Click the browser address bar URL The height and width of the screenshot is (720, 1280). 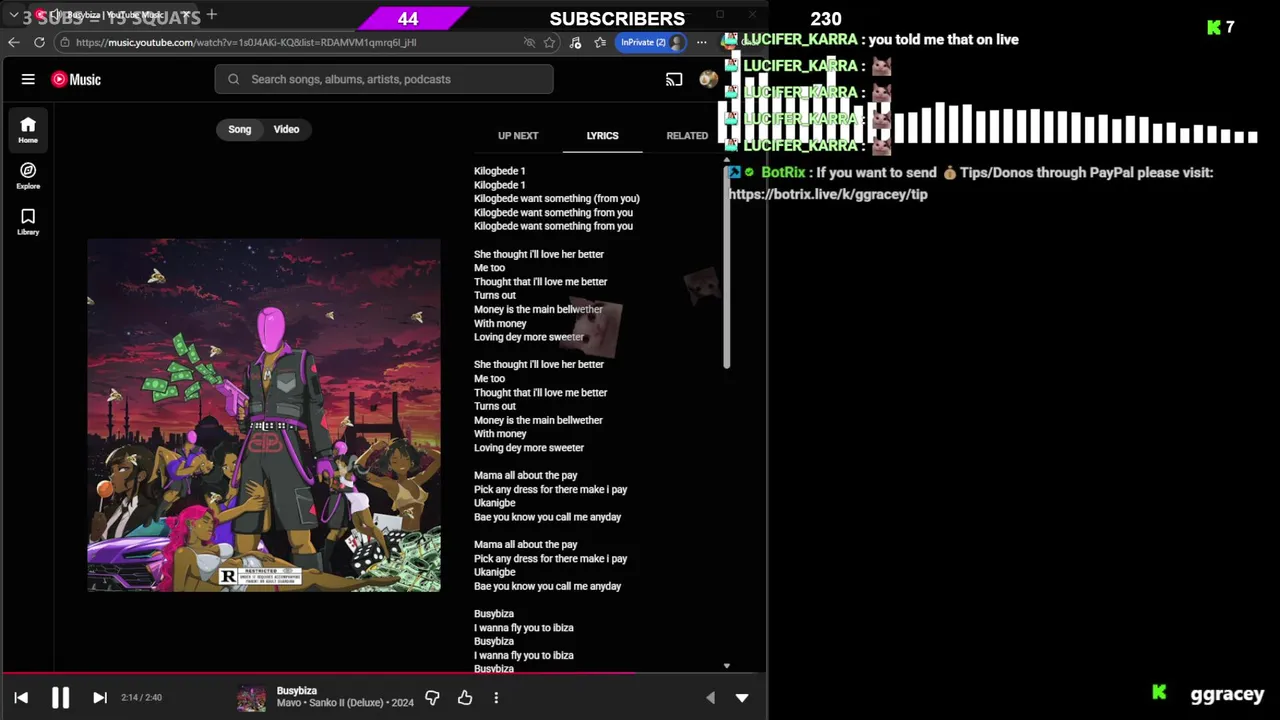[x=246, y=42]
